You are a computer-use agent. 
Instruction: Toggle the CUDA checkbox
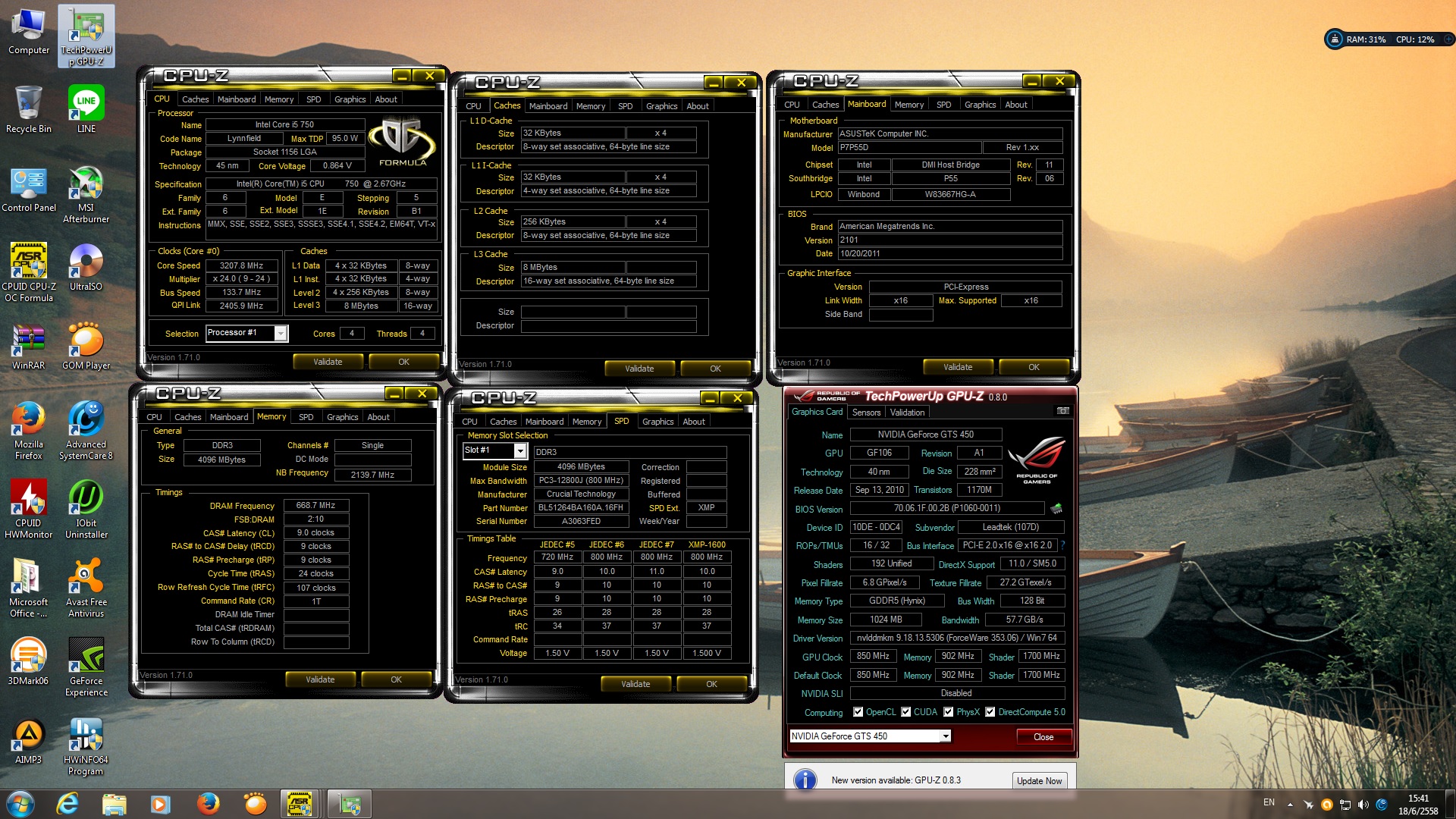pos(905,712)
